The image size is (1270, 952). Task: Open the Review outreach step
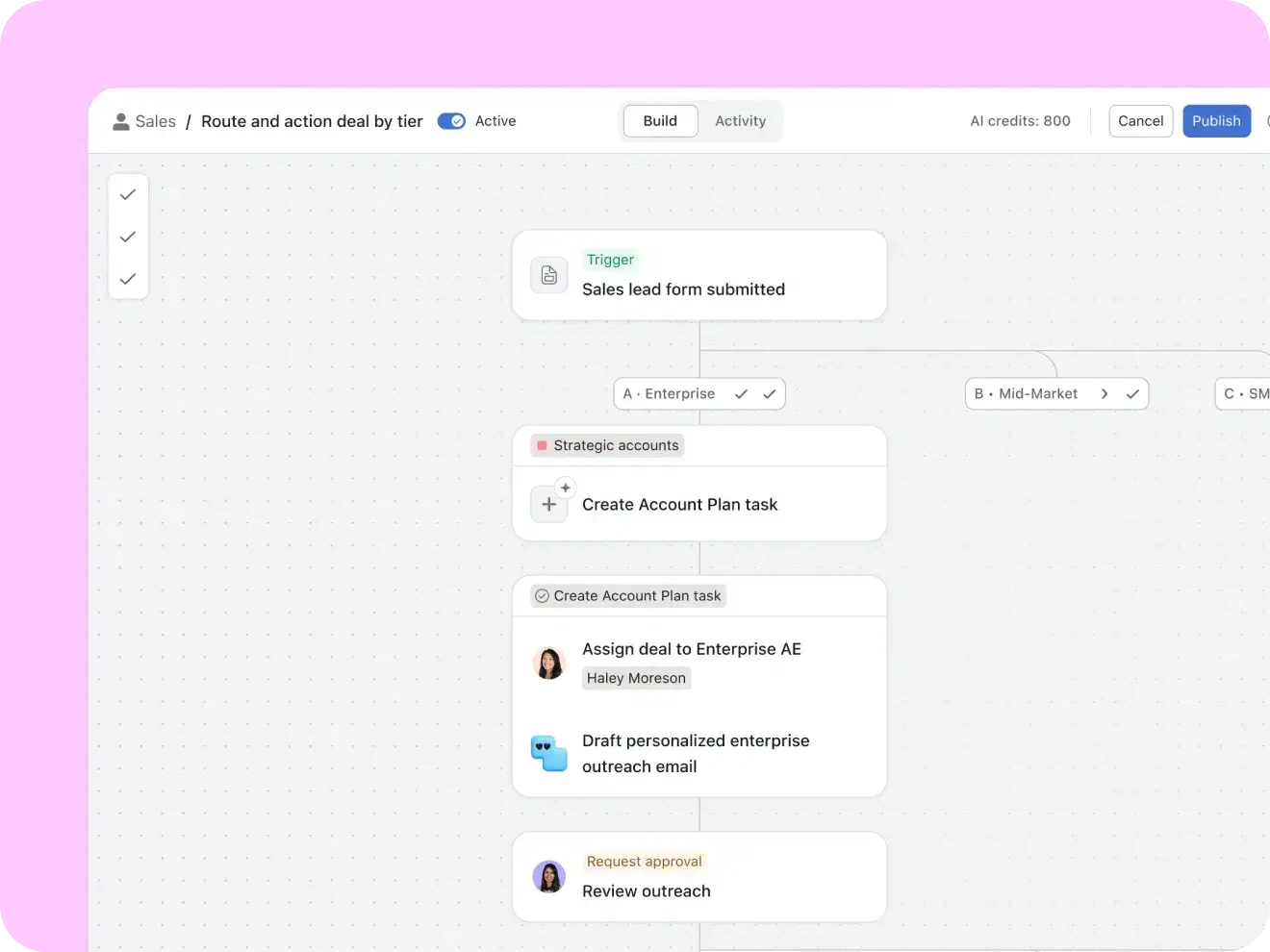point(647,891)
